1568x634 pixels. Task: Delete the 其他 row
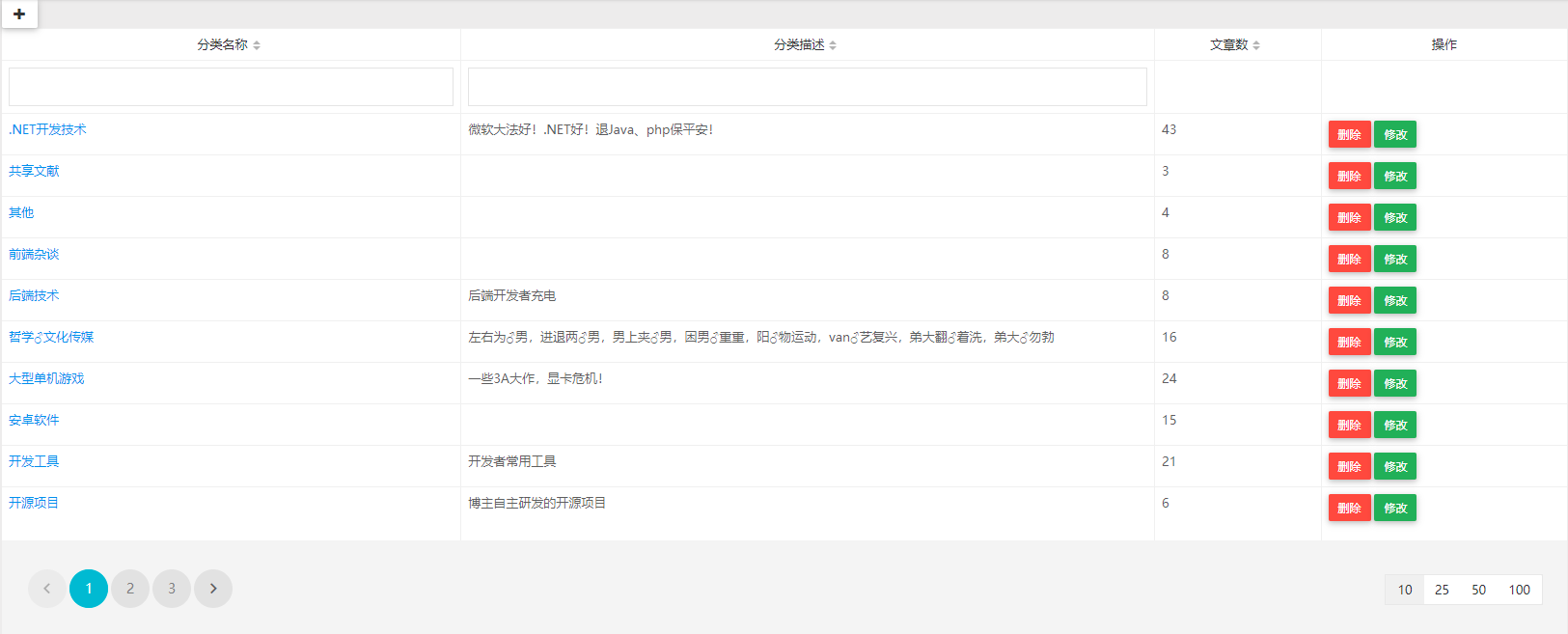1349,218
